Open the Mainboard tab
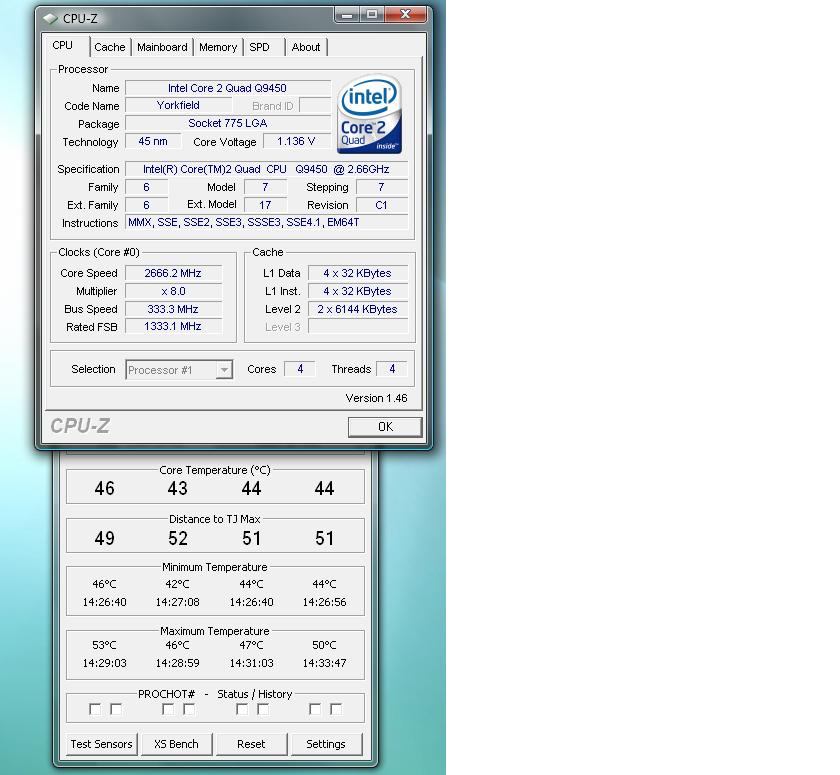 click(162, 47)
